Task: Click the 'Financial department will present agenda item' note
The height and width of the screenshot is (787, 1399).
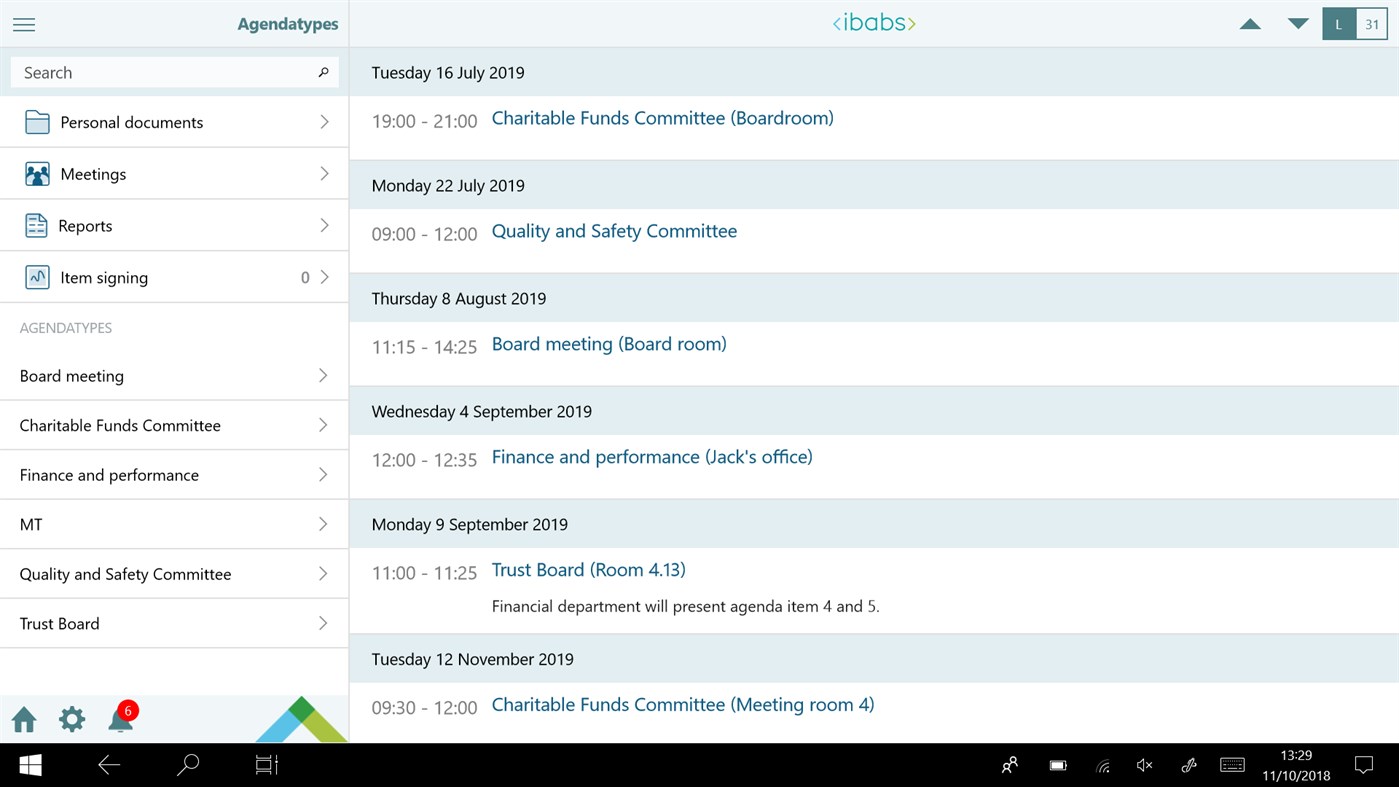Action: tap(685, 606)
